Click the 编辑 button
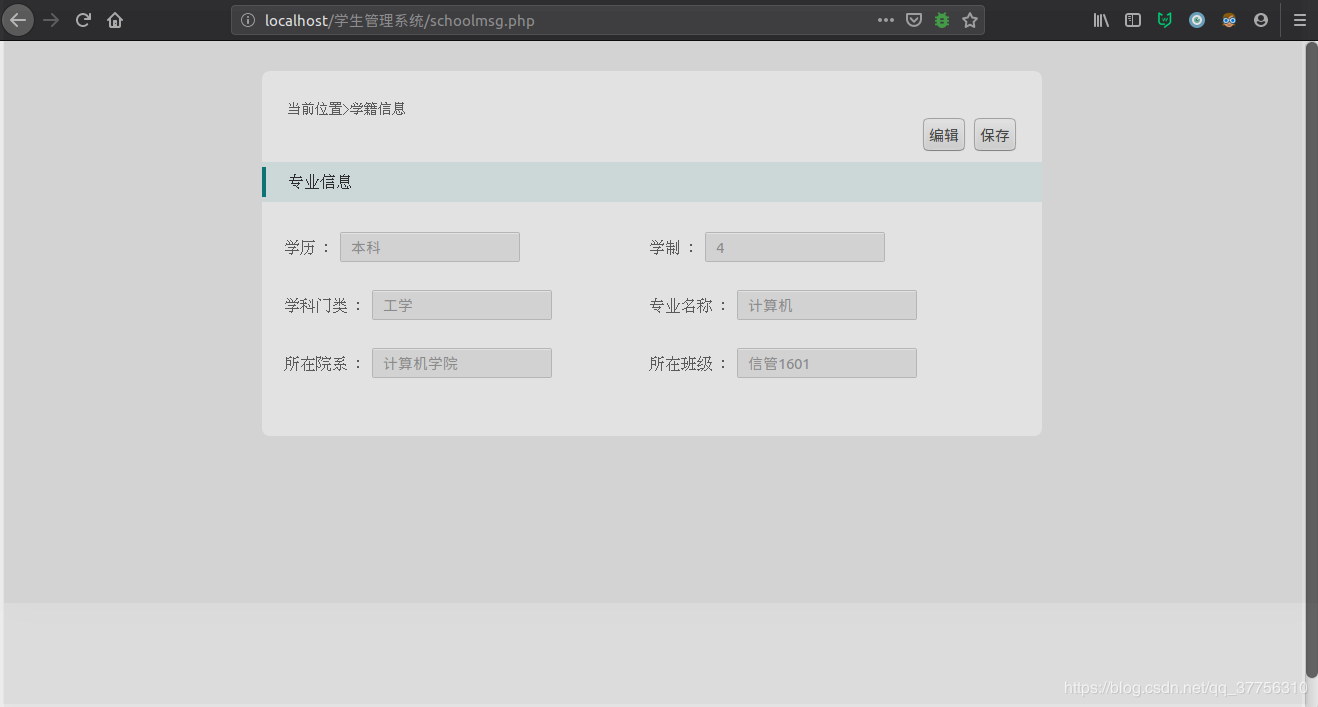Screen dimensions: 1318x707 click(x=943, y=134)
